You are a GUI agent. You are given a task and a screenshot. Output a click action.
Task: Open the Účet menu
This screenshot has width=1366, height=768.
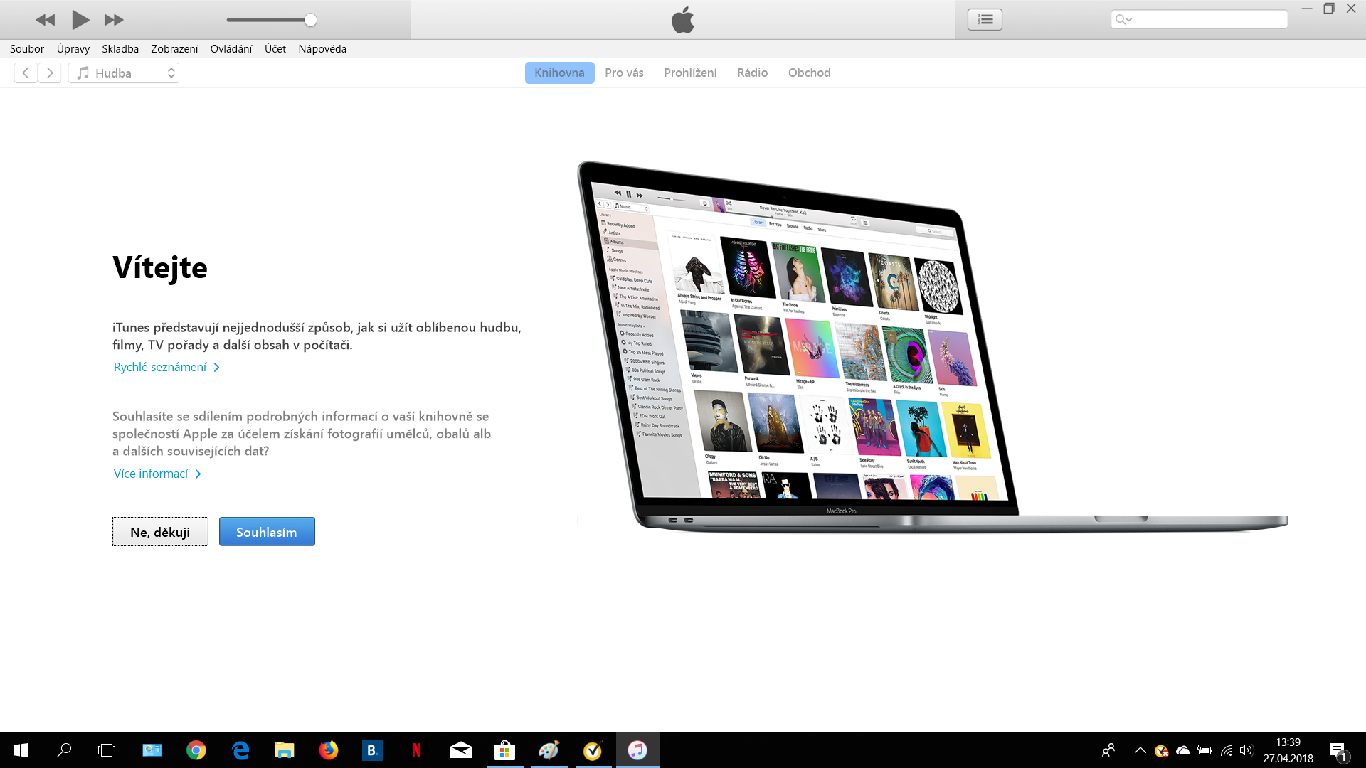[275, 49]
